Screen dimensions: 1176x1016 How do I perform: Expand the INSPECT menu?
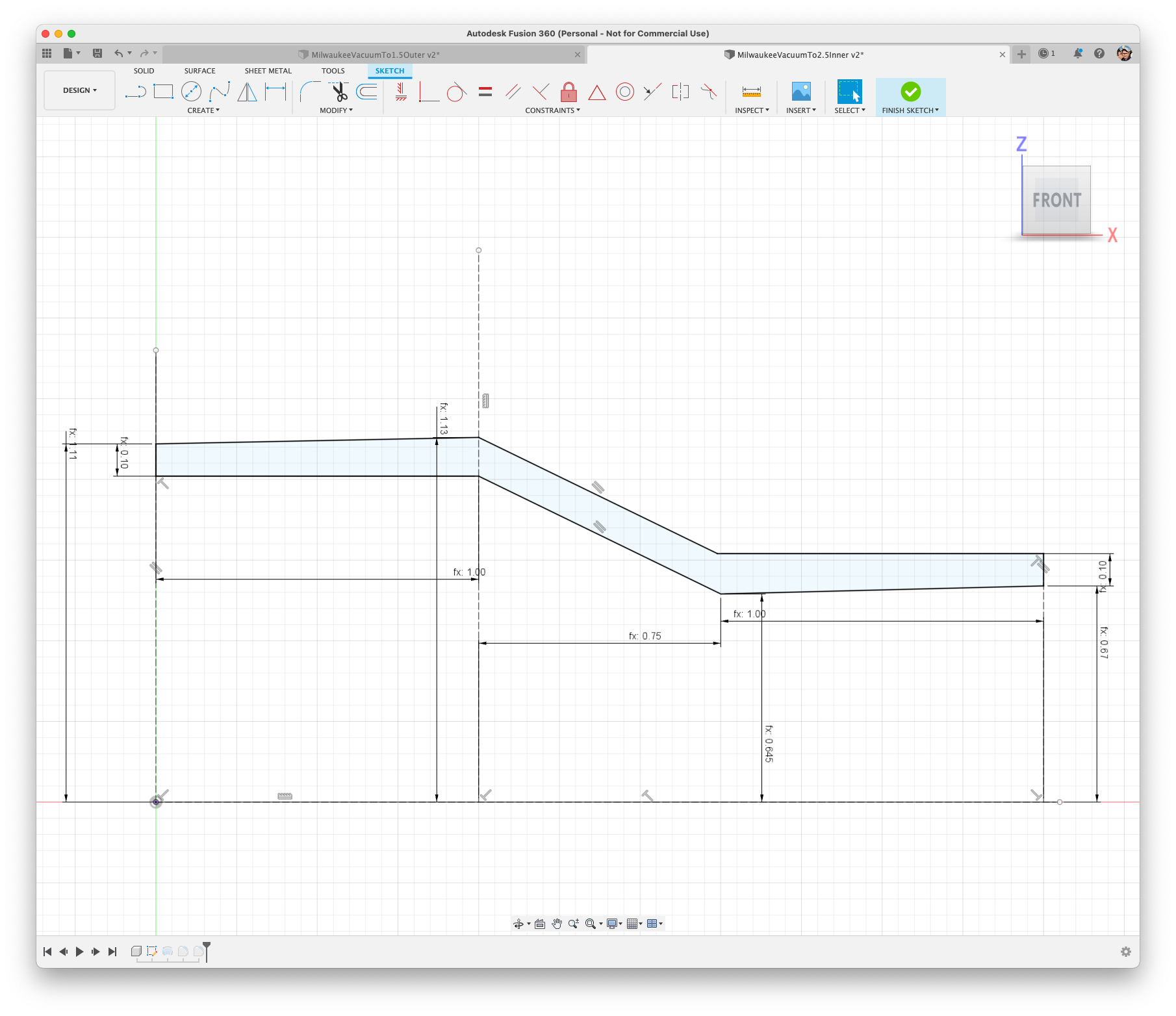[752, 110]
